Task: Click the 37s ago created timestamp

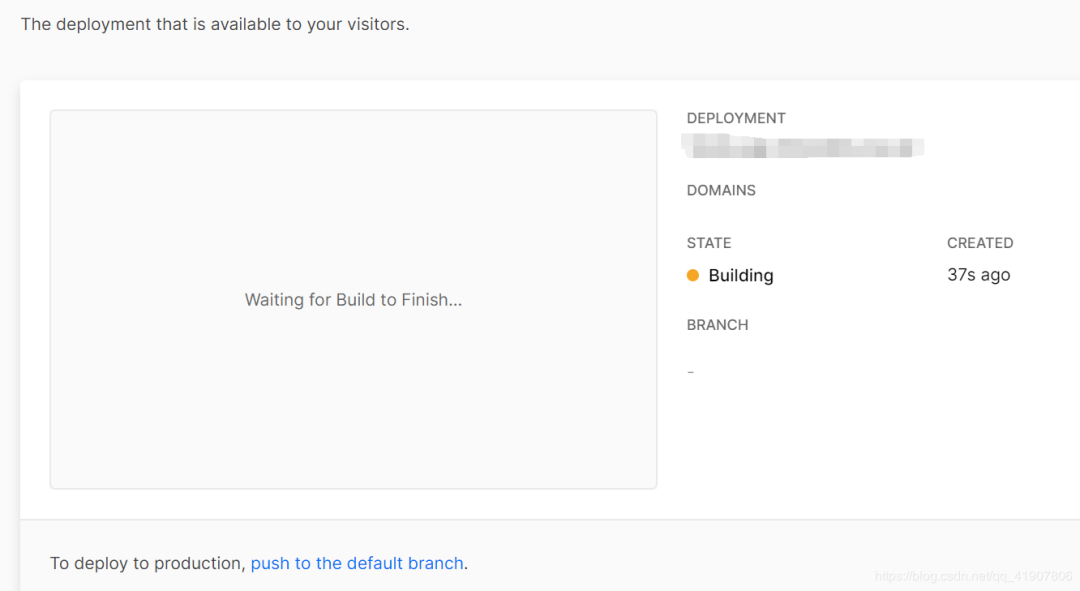Action: (979, 275)
